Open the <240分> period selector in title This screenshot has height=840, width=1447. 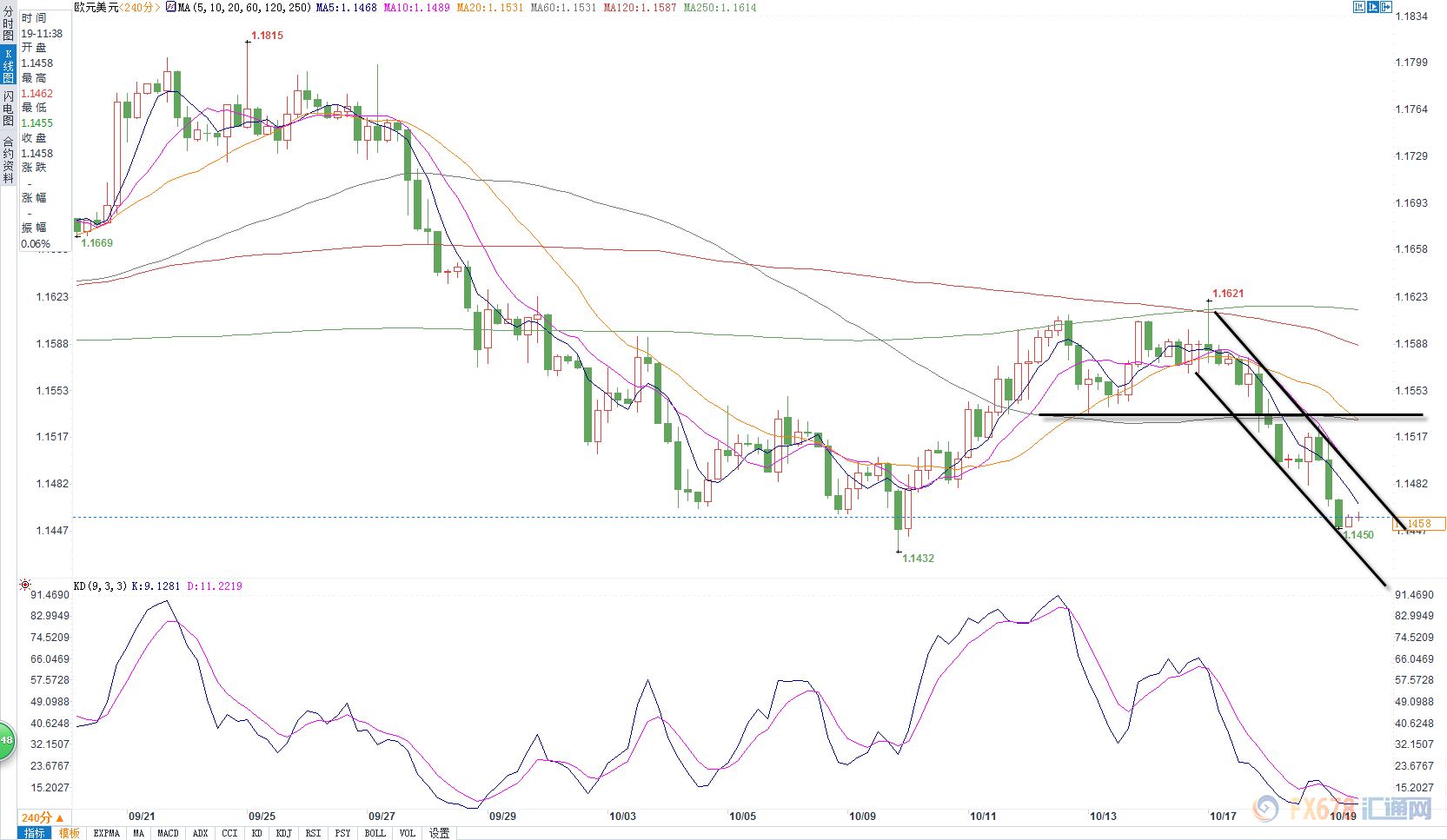(139, 7)
